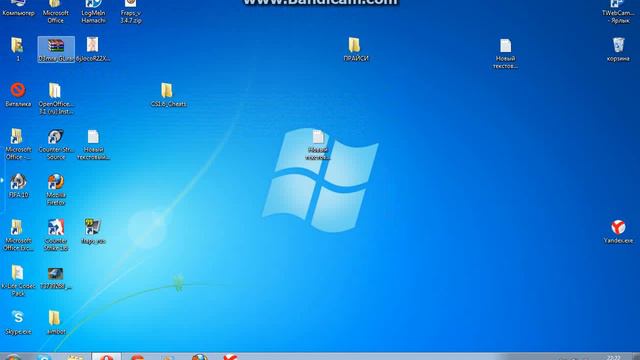Open the ПРАЙСИ folder
Image resolution: width=640 pixels, height=360 pixels.
click(x=356, y=49)
